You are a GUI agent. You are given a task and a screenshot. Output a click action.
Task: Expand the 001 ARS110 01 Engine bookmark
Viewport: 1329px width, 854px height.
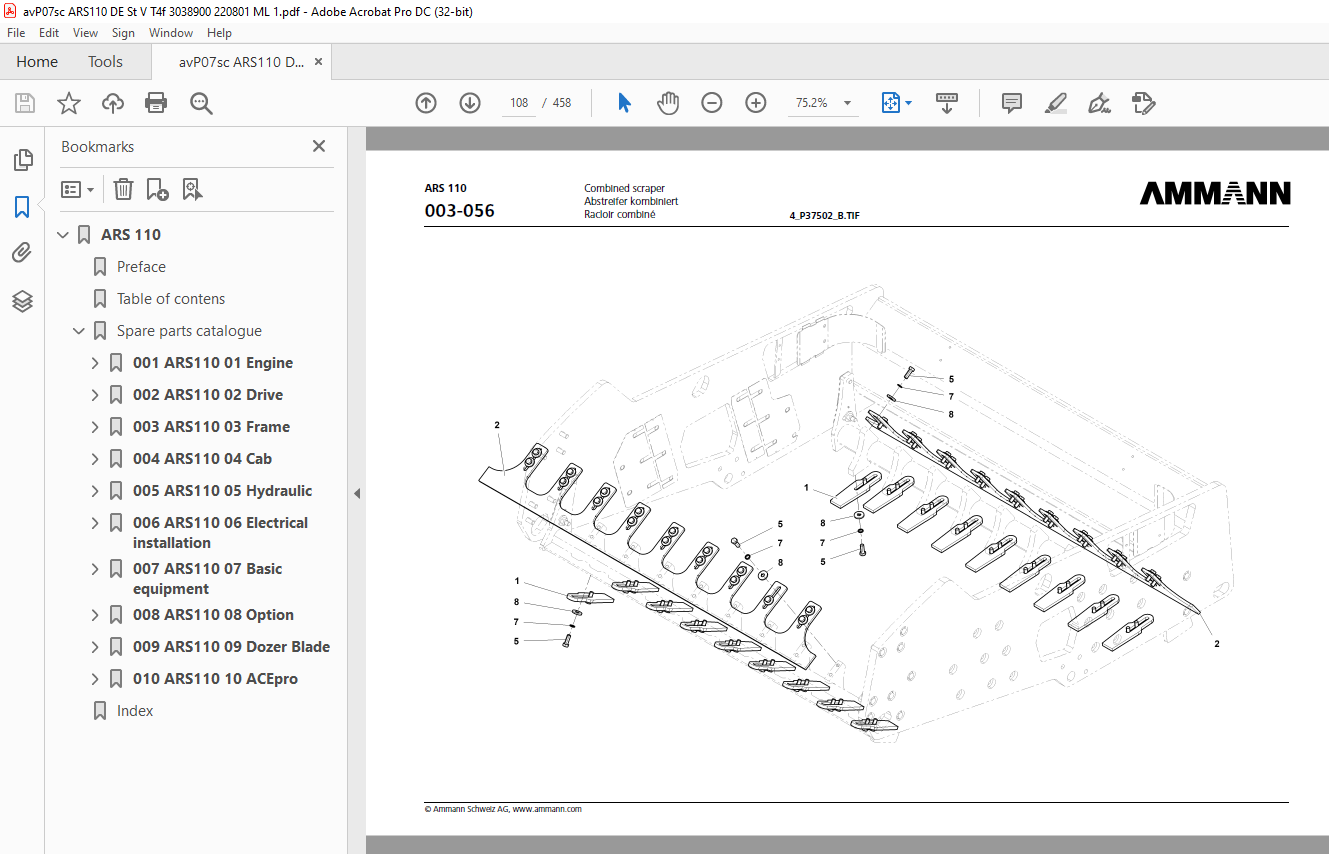(x=95, y=363)
